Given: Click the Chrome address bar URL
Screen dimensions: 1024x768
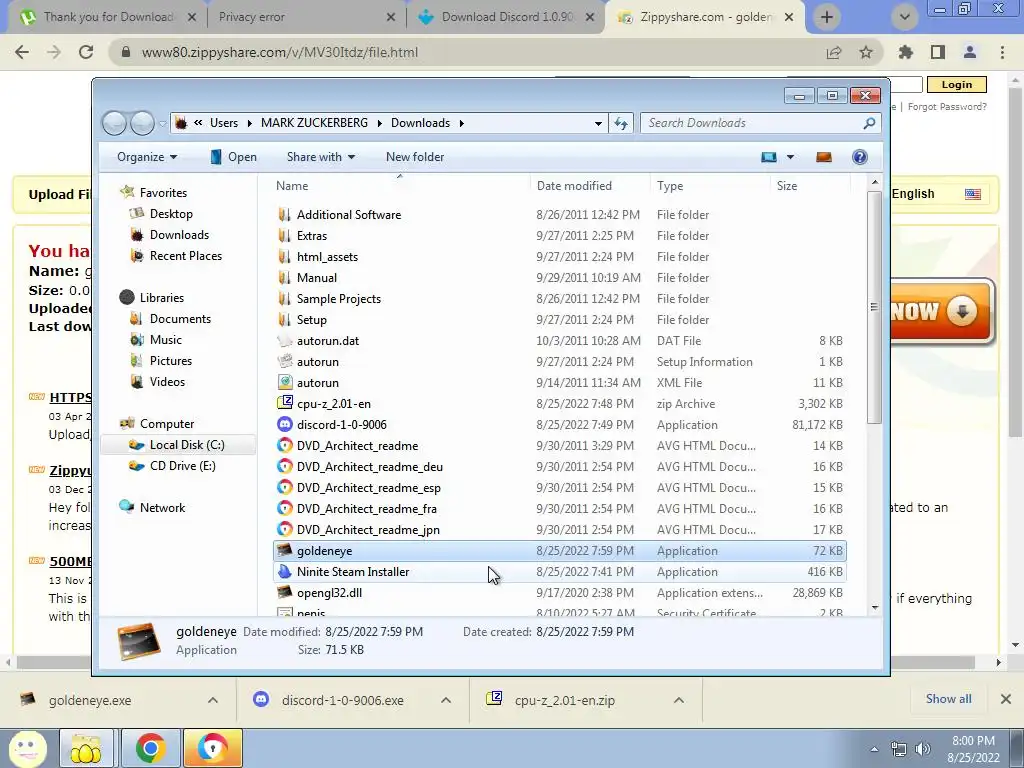Looking at the screenshot, I should [x=280, y=52].
